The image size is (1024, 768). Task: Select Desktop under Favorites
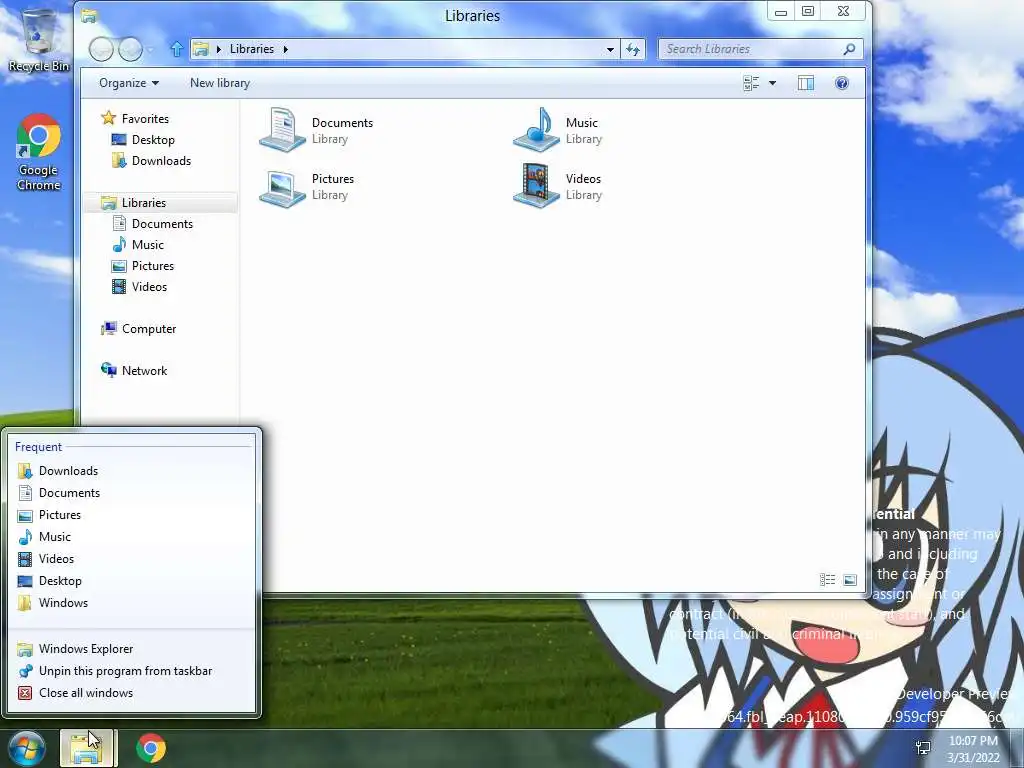pyautogui.click(x=143, y=140)
